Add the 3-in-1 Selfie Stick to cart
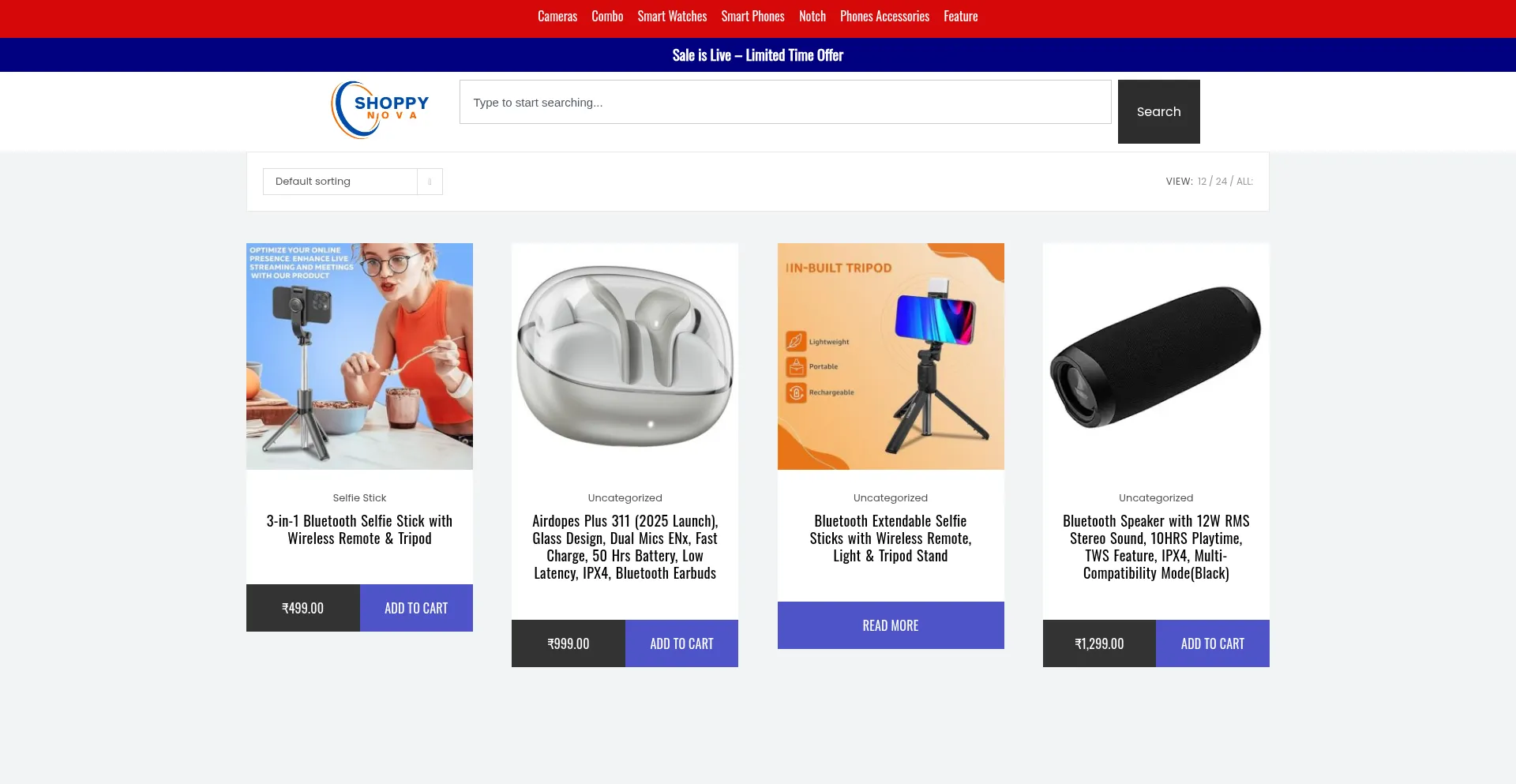 [x=416, y=608]
